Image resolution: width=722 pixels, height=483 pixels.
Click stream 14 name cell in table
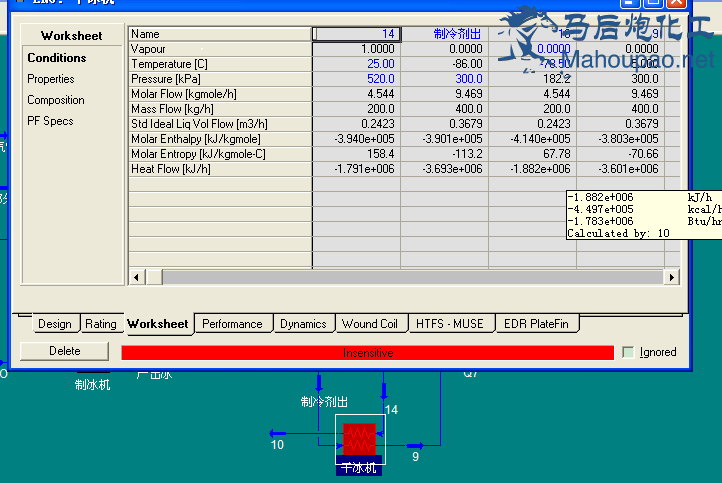(357, 34)
